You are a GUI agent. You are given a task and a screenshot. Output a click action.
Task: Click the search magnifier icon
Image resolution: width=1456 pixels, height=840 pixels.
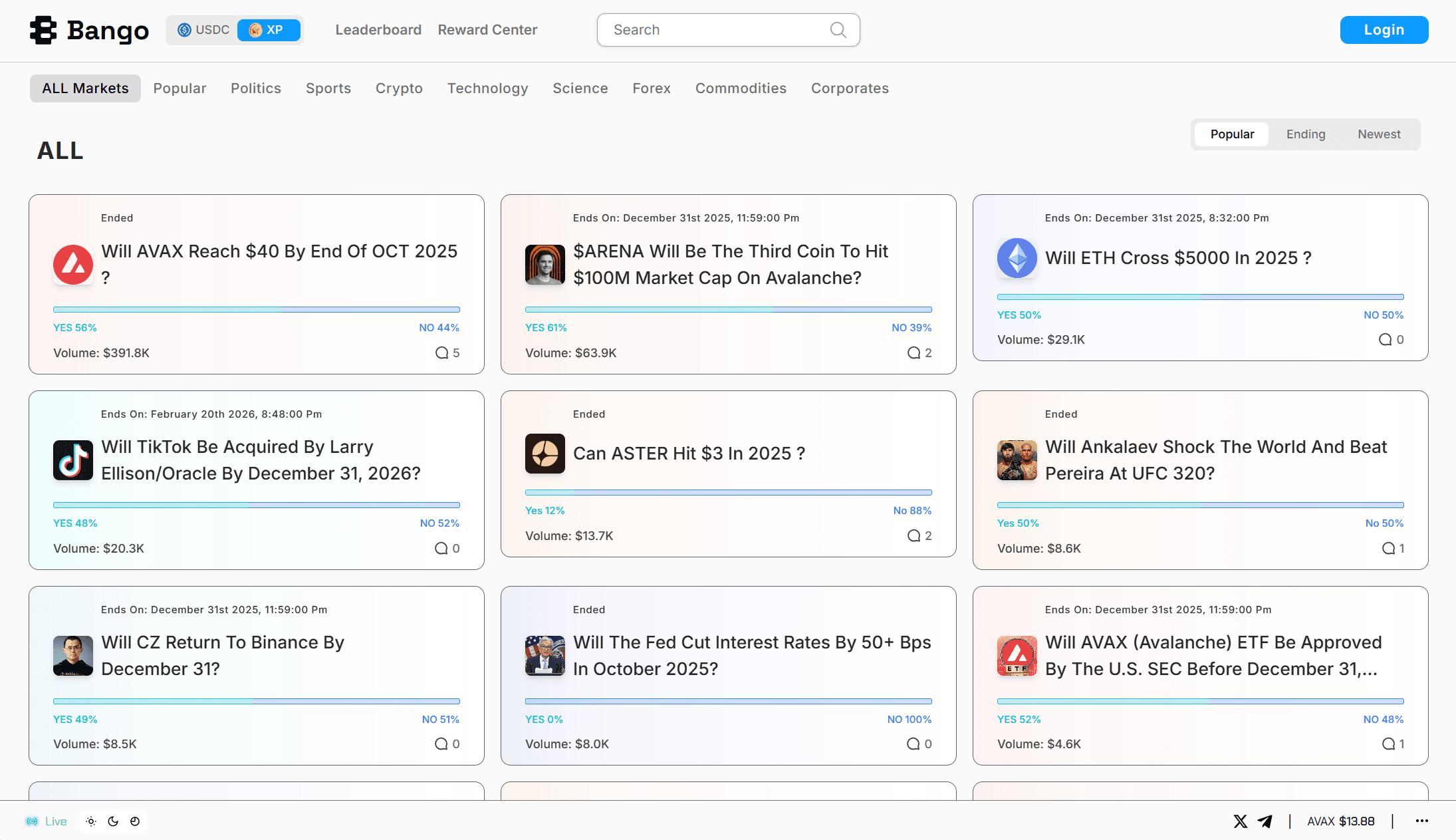838,30
